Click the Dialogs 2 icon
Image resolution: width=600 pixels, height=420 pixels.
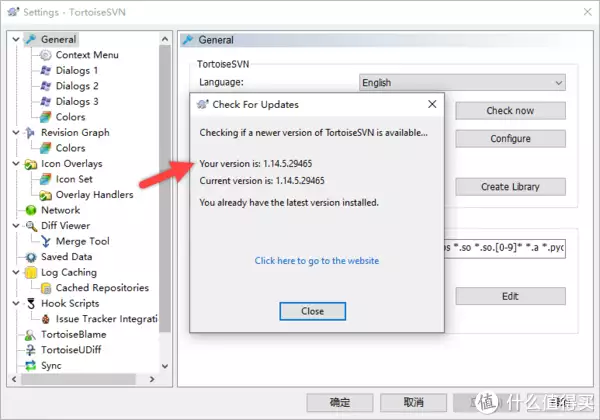(x=45, y=86)
